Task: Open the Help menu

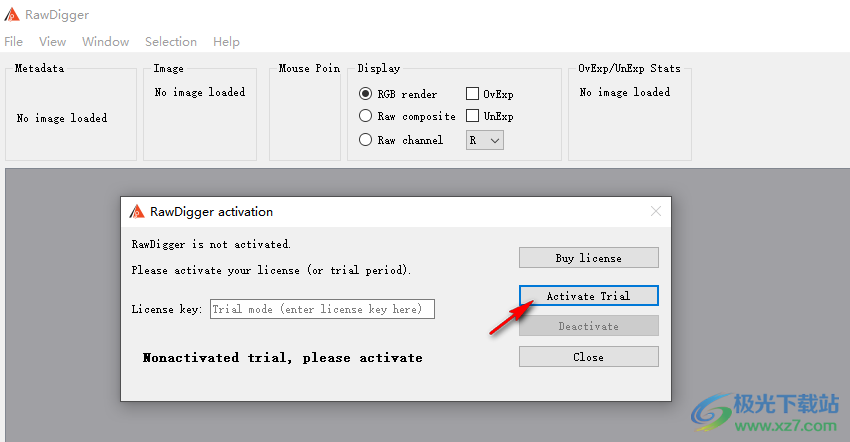Action: click(x=226, y=42)
